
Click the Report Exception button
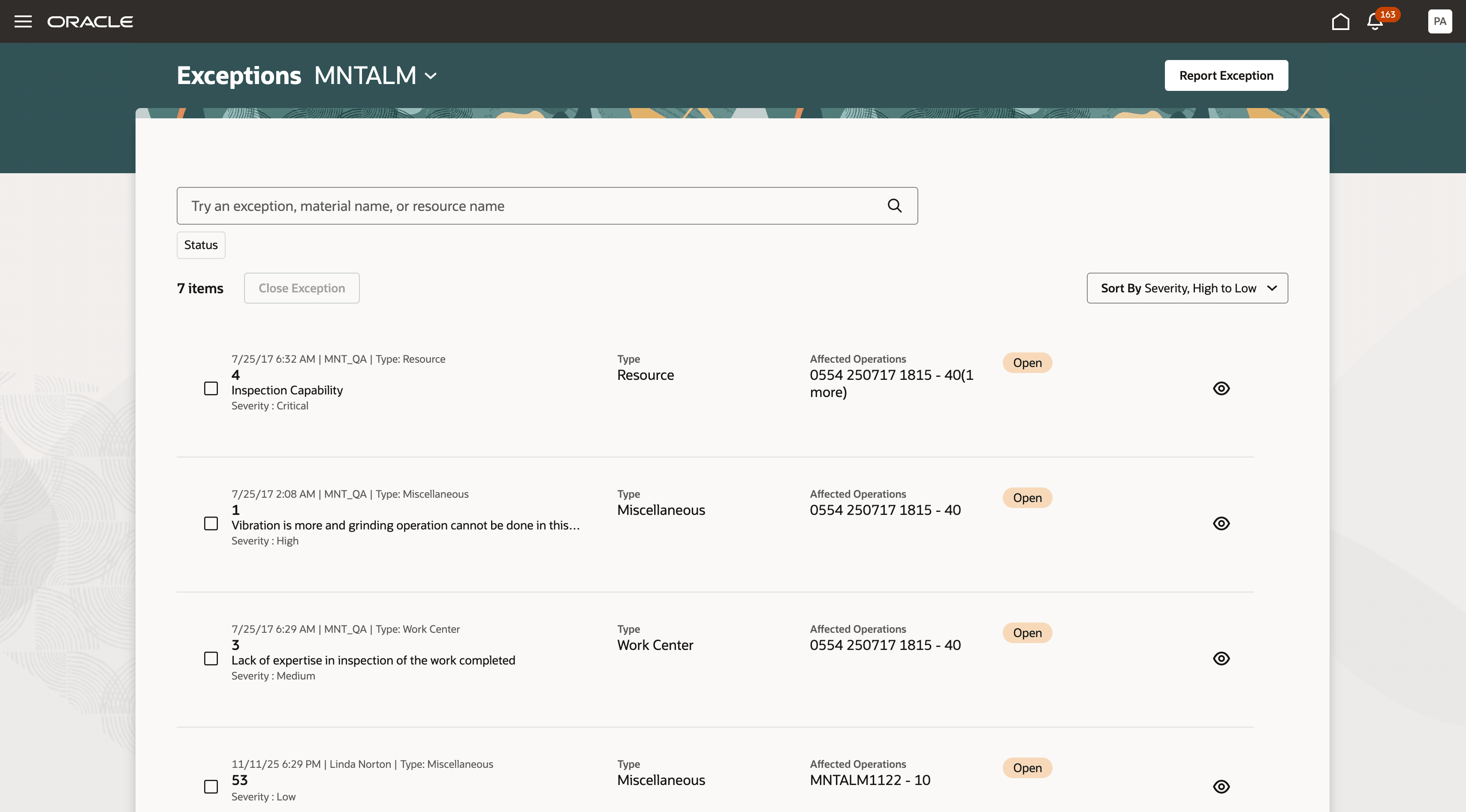[1226, 75]
